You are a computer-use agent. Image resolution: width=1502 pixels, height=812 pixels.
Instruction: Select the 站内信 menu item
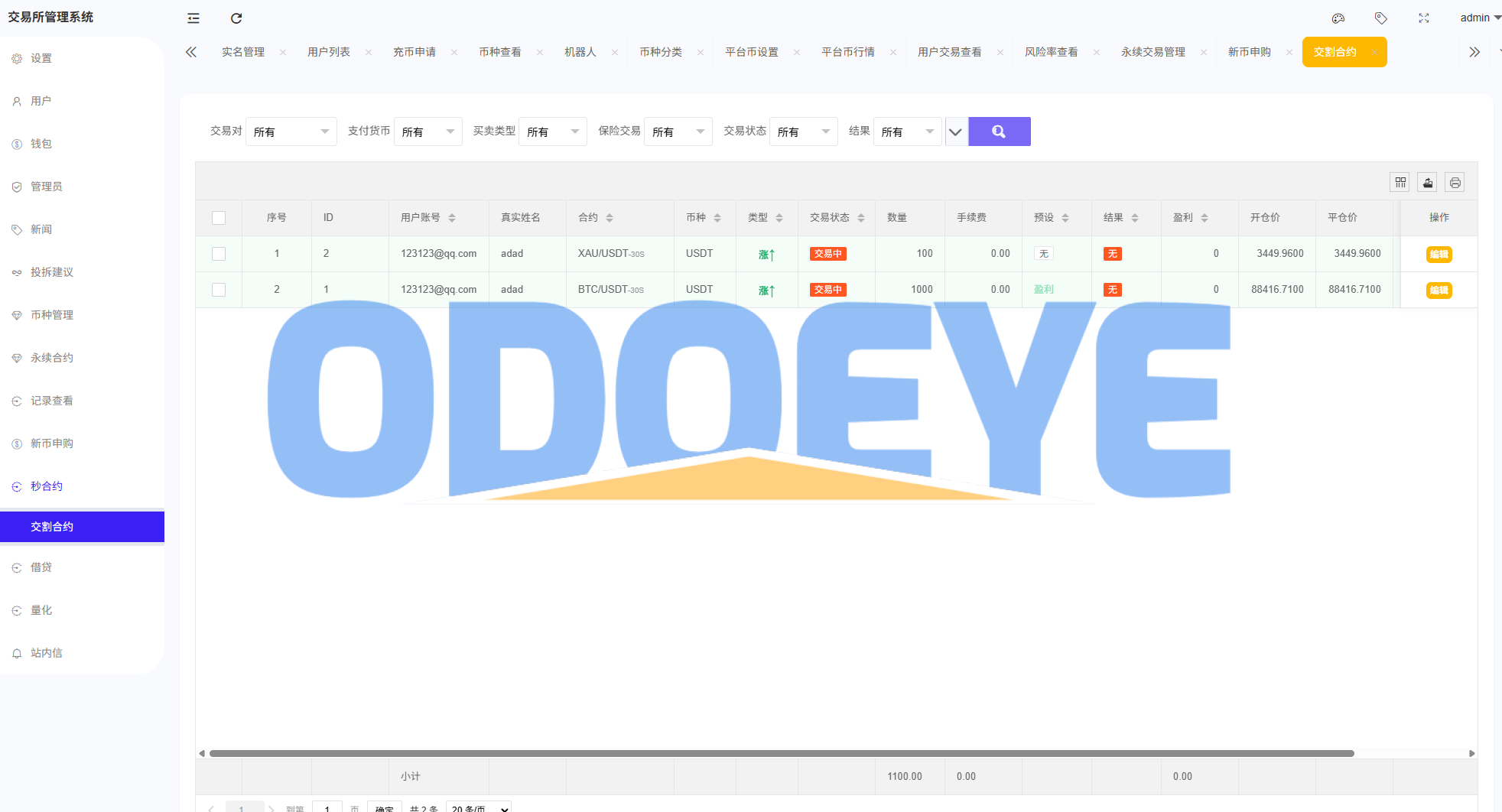pos(47,652)
